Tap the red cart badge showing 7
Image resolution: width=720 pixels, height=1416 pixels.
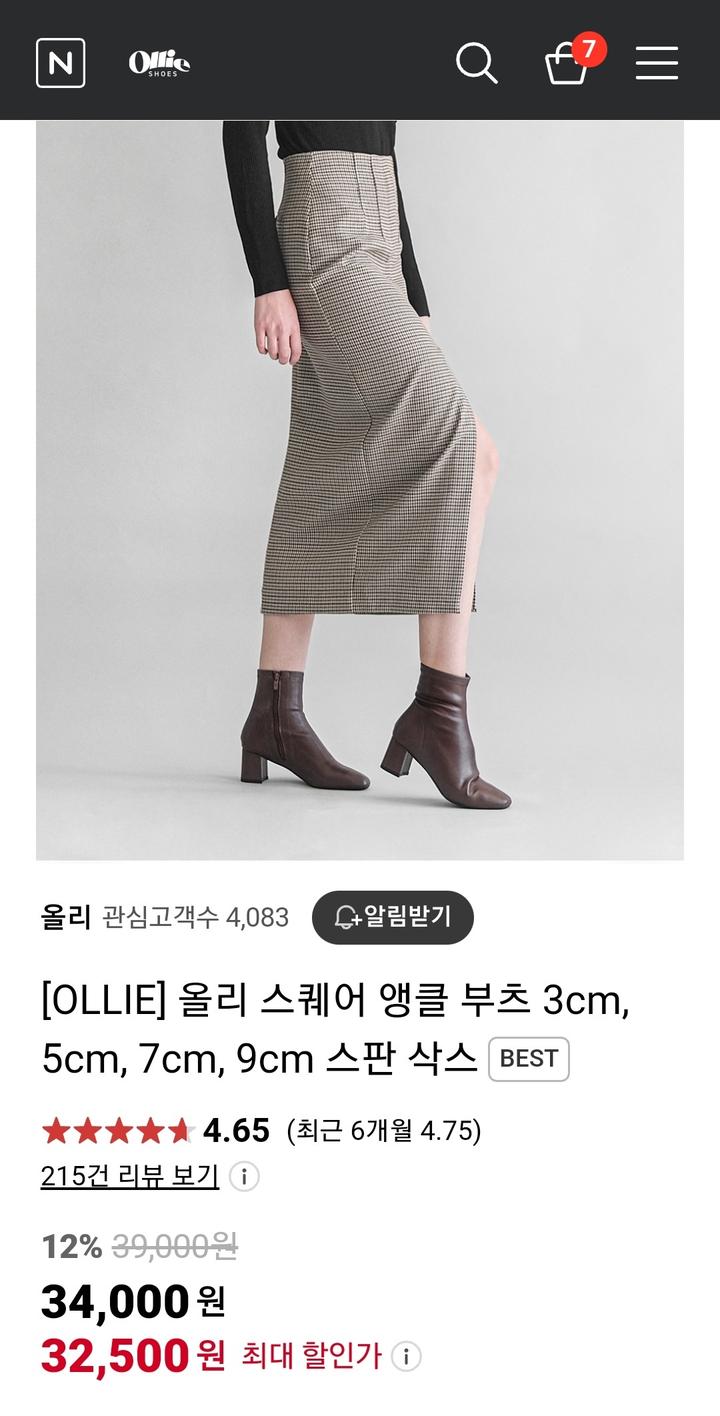click(x=589, y=49)
